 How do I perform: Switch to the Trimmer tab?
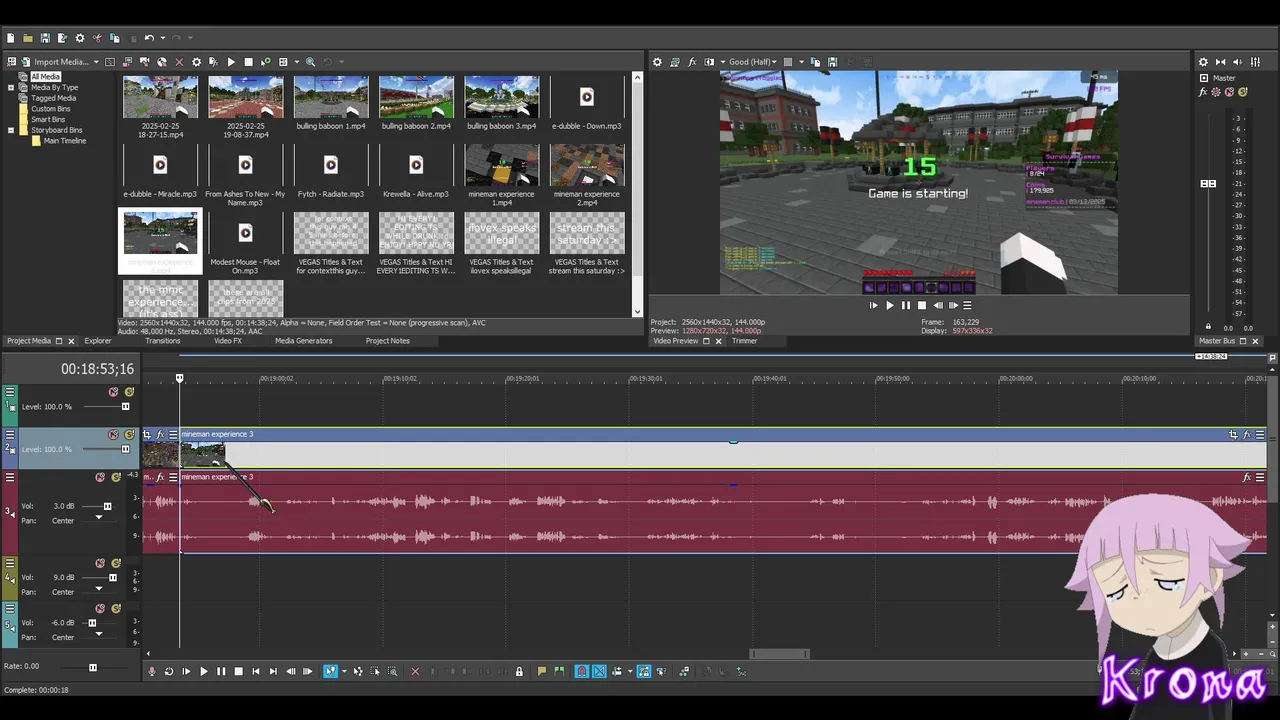point(744,341)
